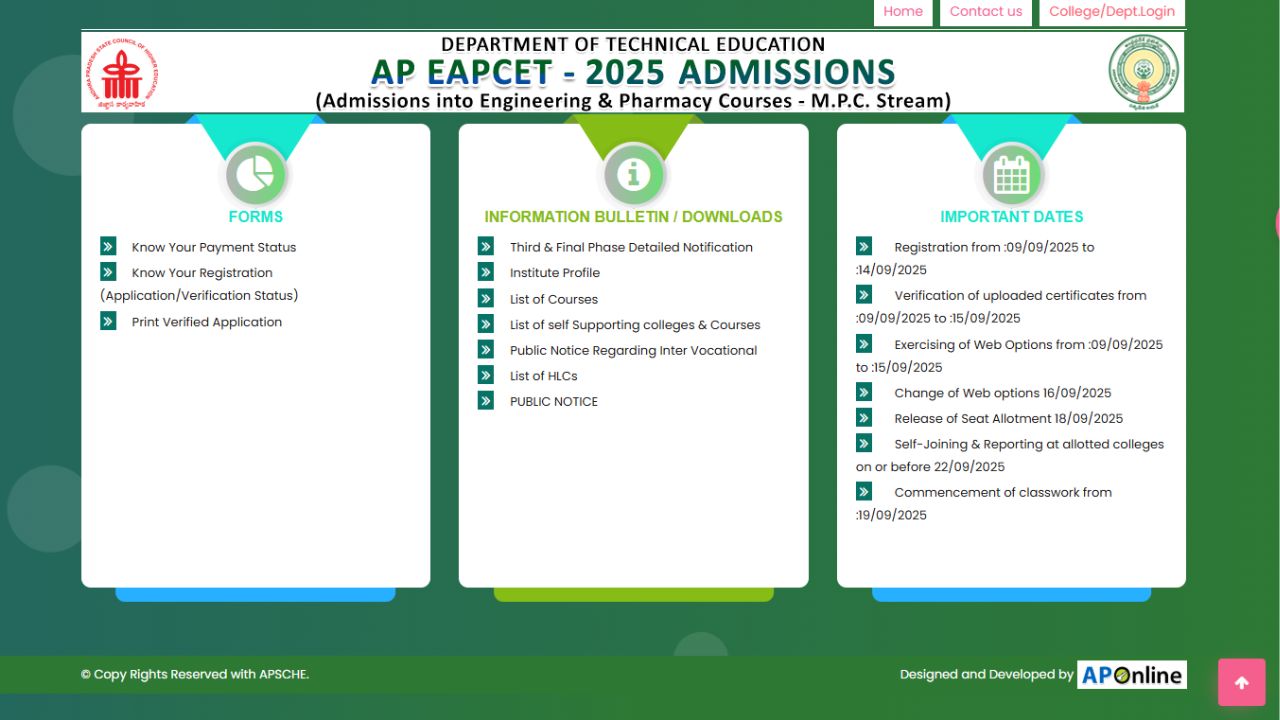This screenshot has width=1280, height=720.
Task: Click arrow bullet beside Exercising of Web Options
Action: (864, 343)
